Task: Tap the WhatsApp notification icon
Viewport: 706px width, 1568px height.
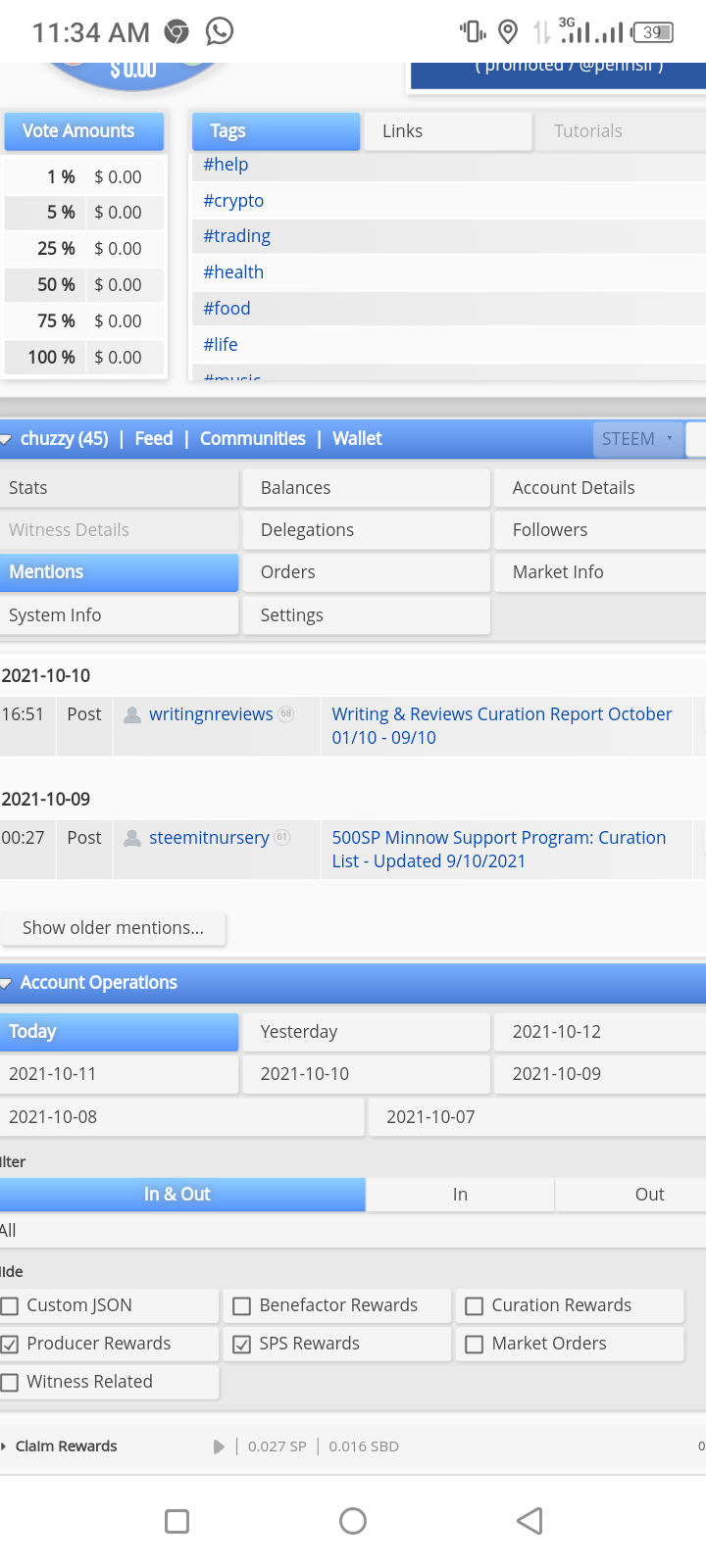Action: (220, 31)
